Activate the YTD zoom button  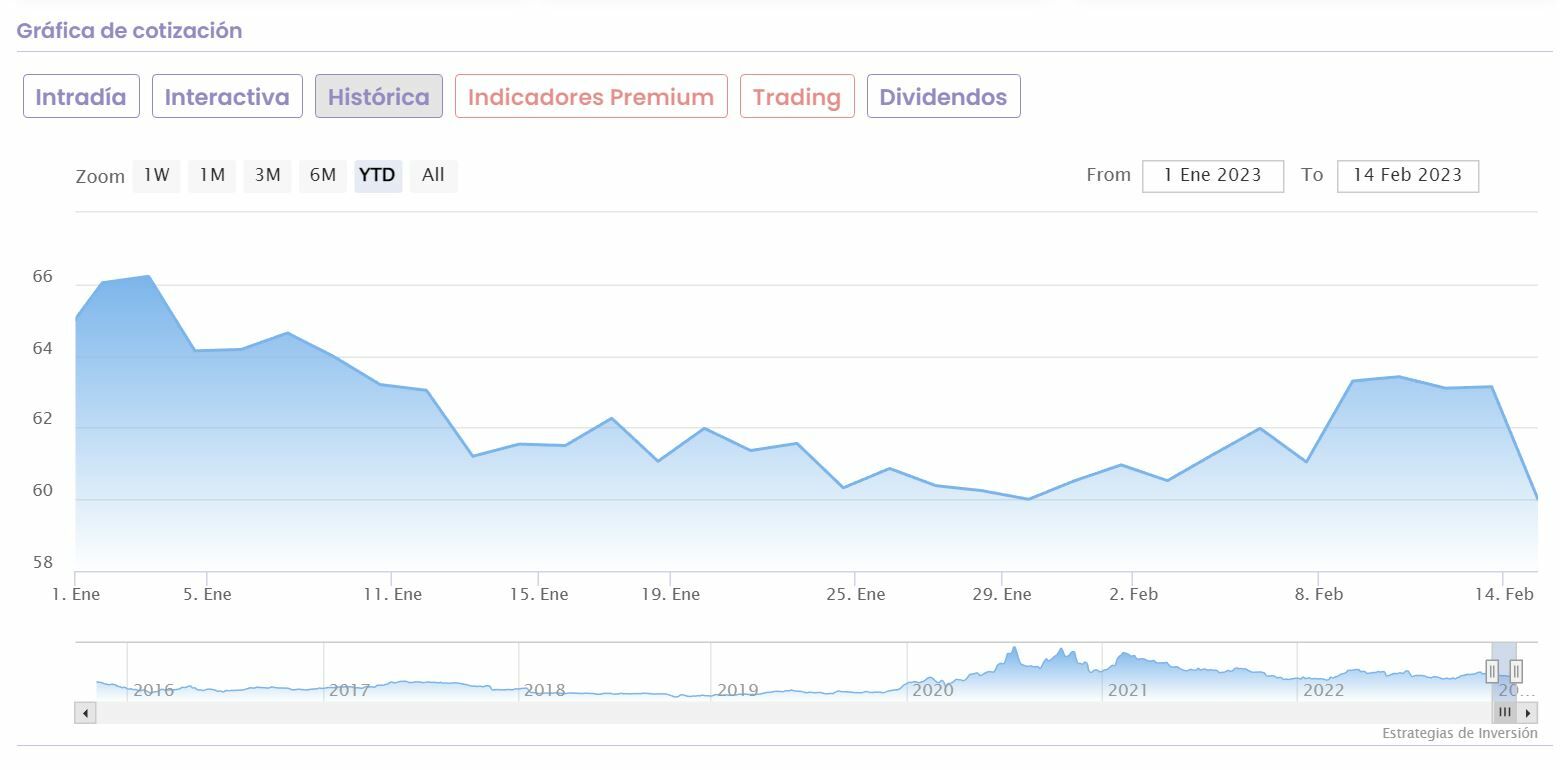click(377, 176)
